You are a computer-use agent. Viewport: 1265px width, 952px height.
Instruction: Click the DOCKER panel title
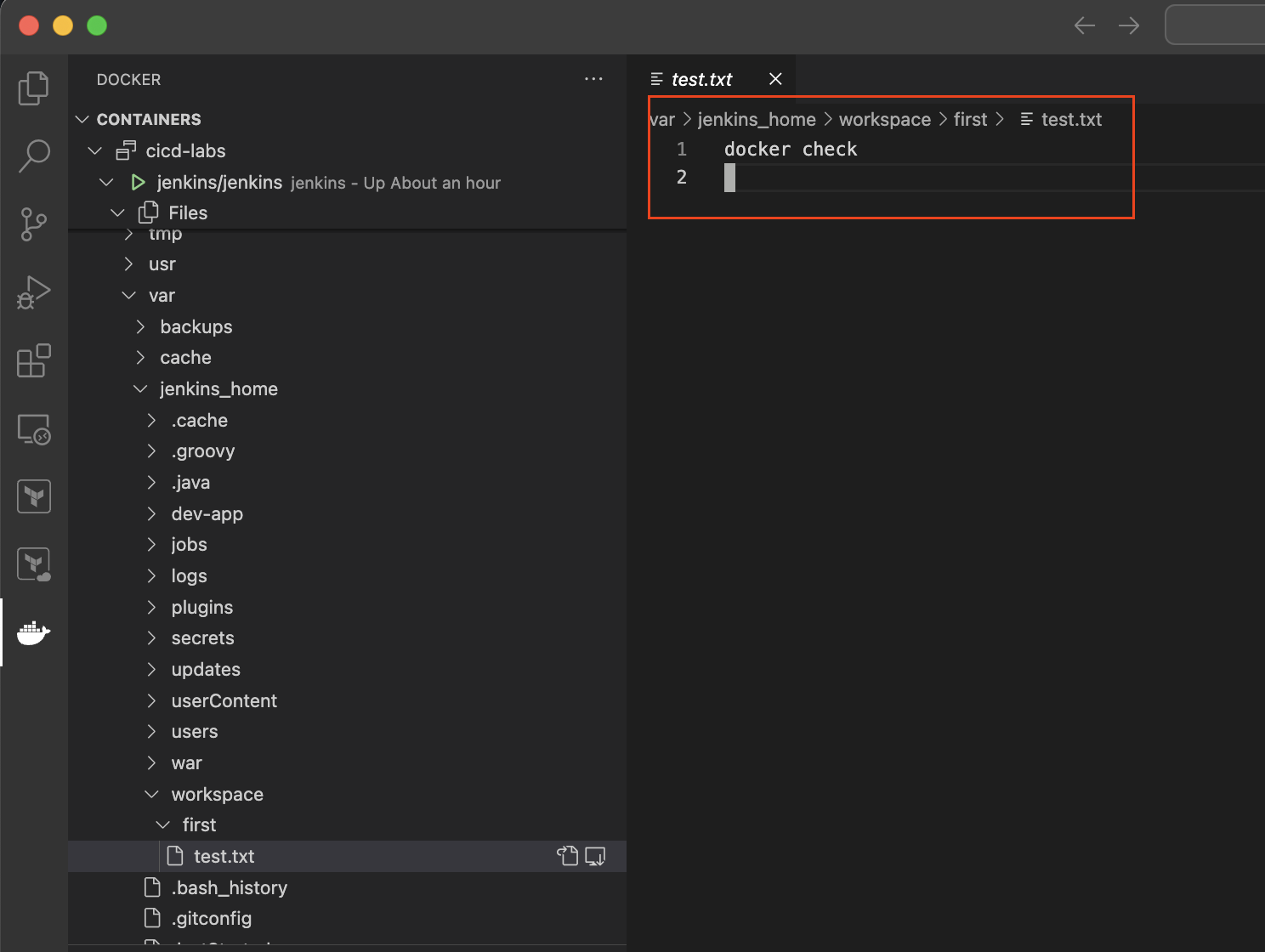pyautogui.click(x=128, y=79)
